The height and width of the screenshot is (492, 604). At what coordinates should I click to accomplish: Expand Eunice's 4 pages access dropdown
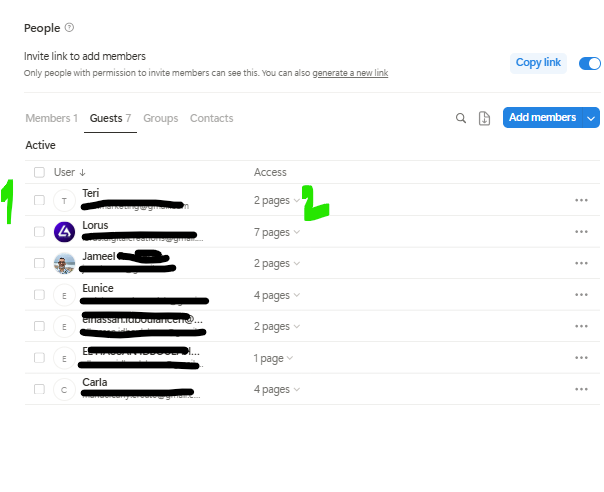(x=277, y=296)
